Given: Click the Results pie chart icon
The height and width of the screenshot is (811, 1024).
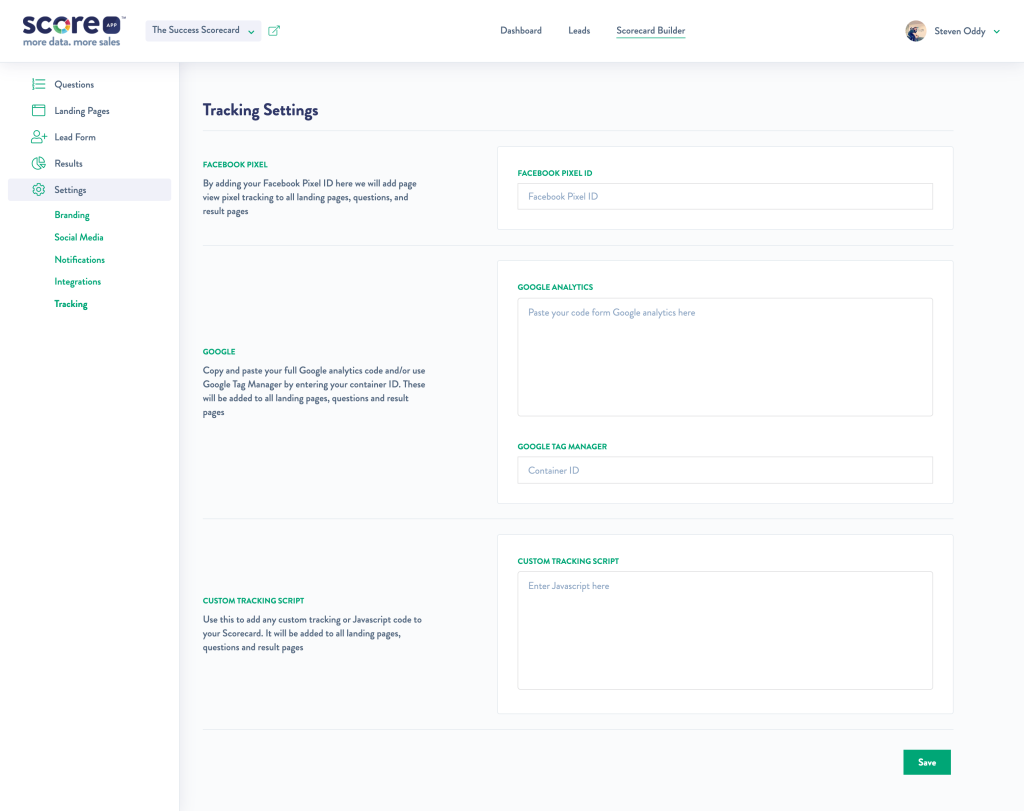Looking at the screenshot, I should [x=39, y=163].
